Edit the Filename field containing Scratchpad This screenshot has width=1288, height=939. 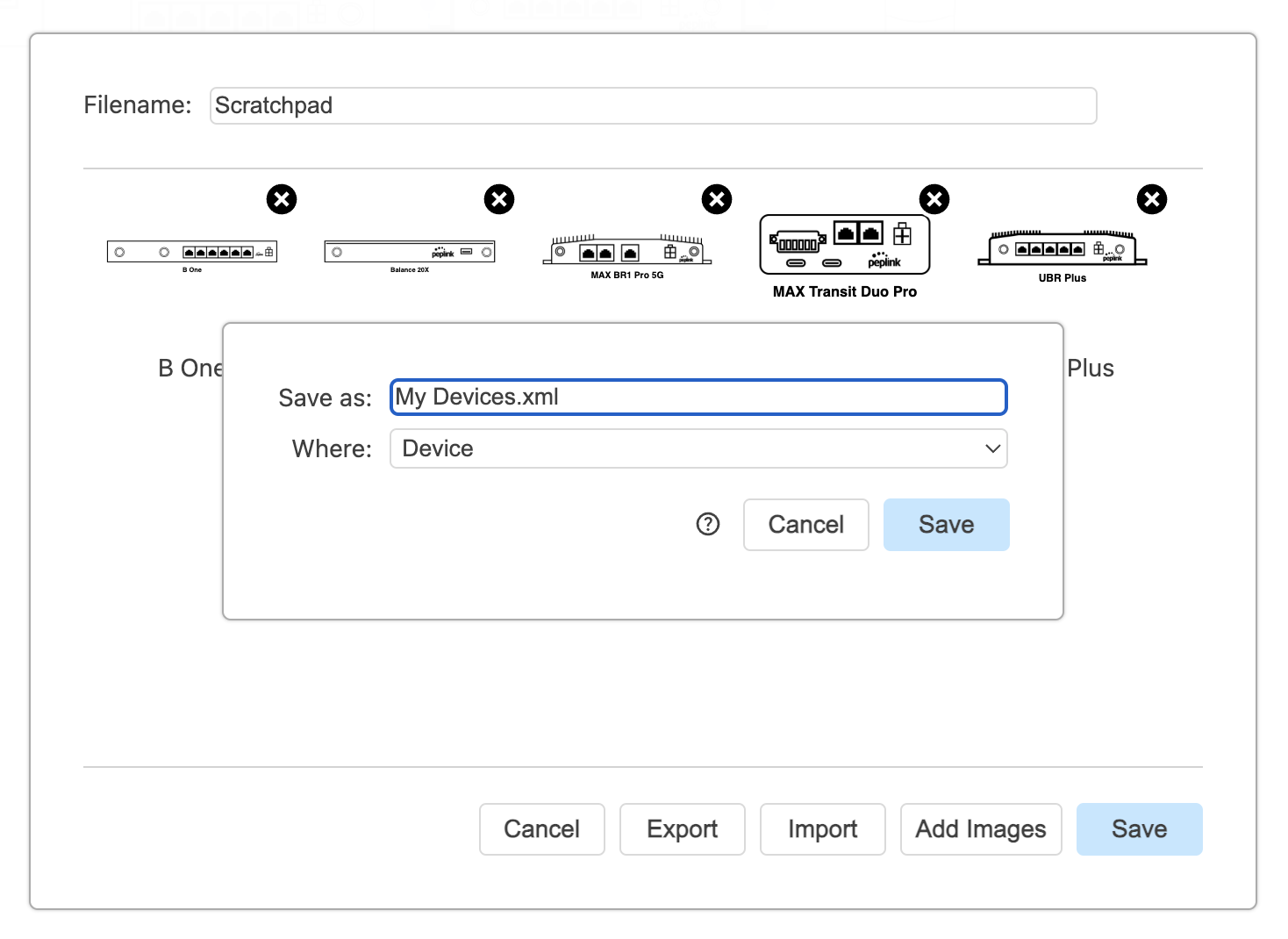(653, 105)
